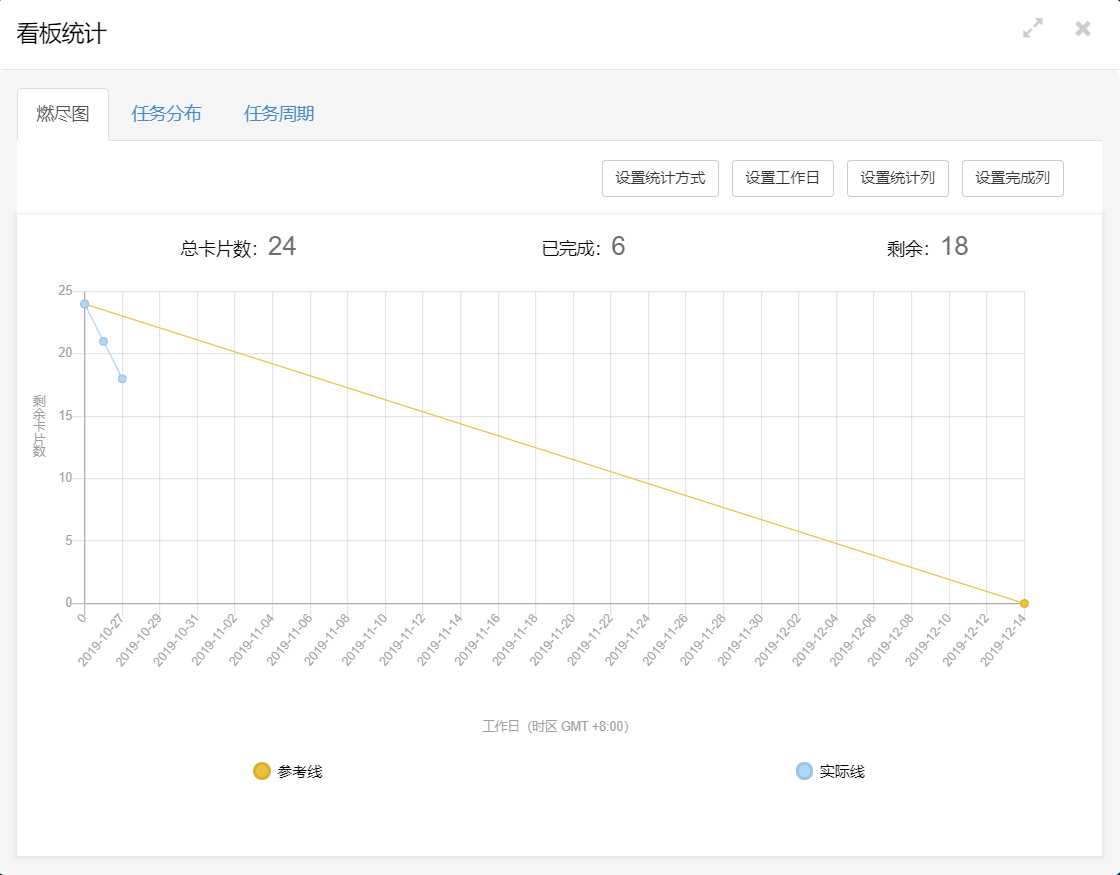1120x875 pixels.
Task: Click the reference line endpoint at 2019-12-14
Action: pos(1024,603)
